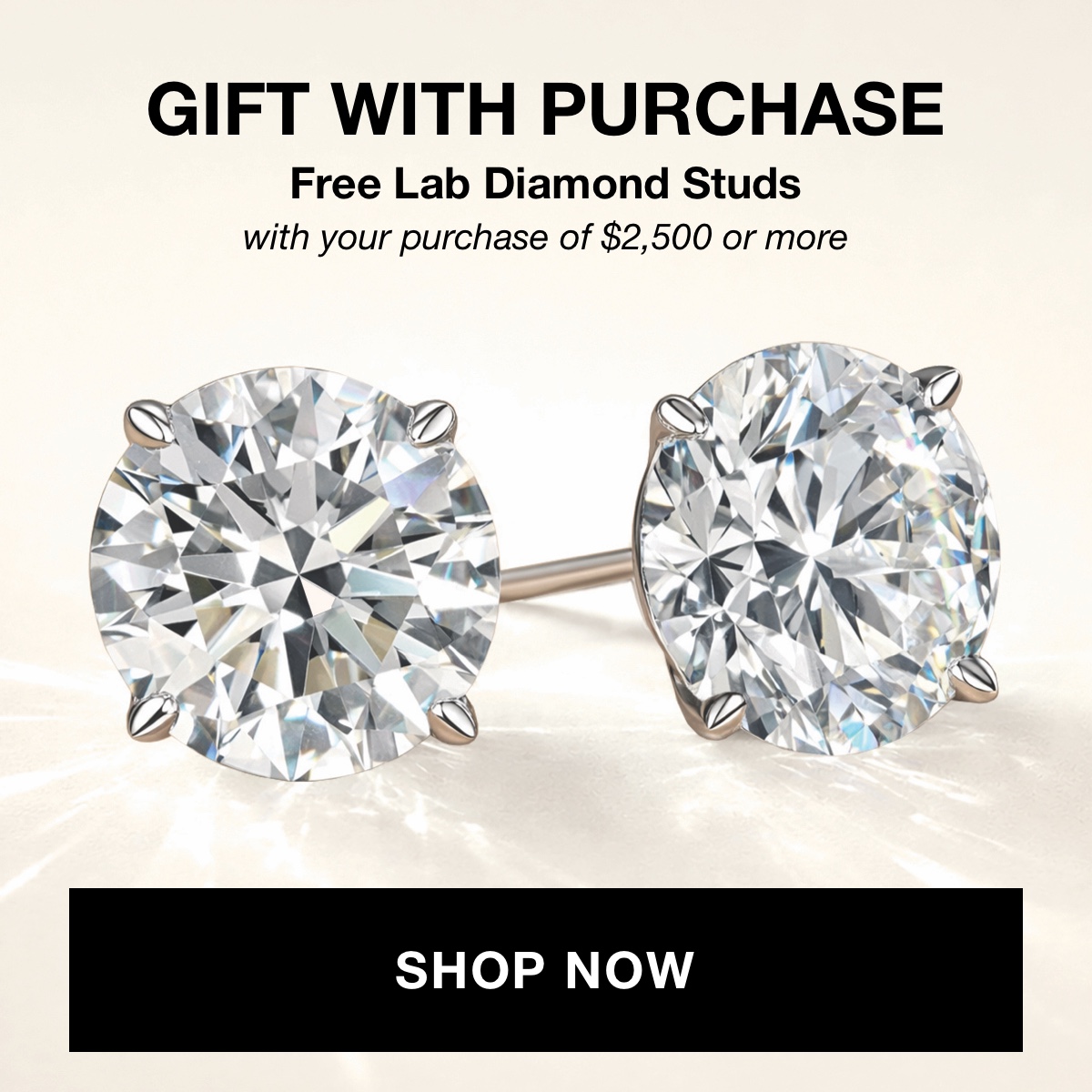This screenshot has width=1092, height=1092.
Task: Click the SHOP NOW button
Action: tap(546, 970)
